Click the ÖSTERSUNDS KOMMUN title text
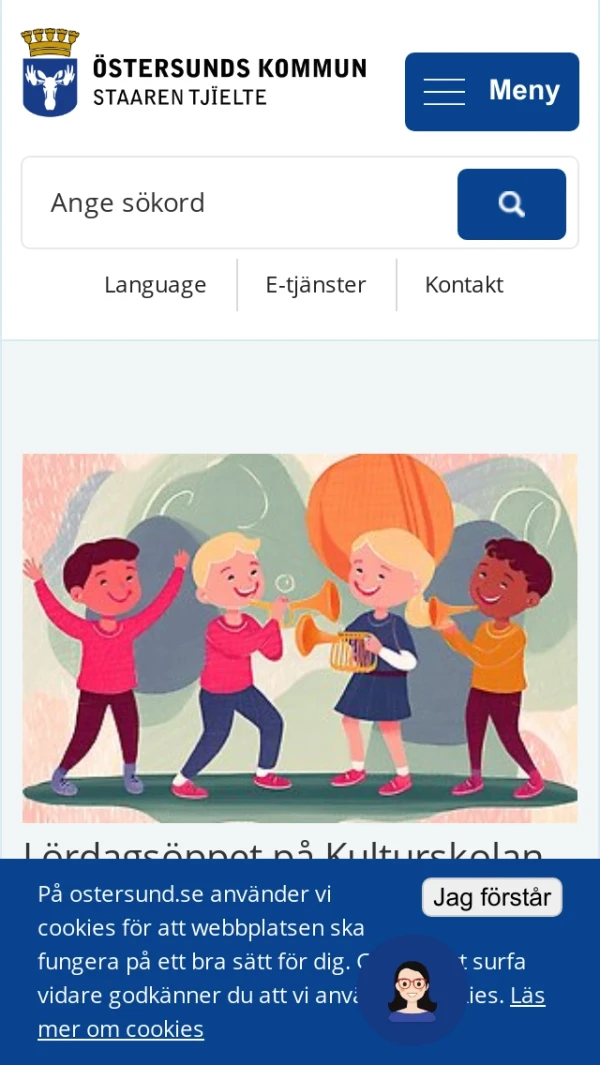The width and height of the screenshot is (600, 1065). [230, 68]
